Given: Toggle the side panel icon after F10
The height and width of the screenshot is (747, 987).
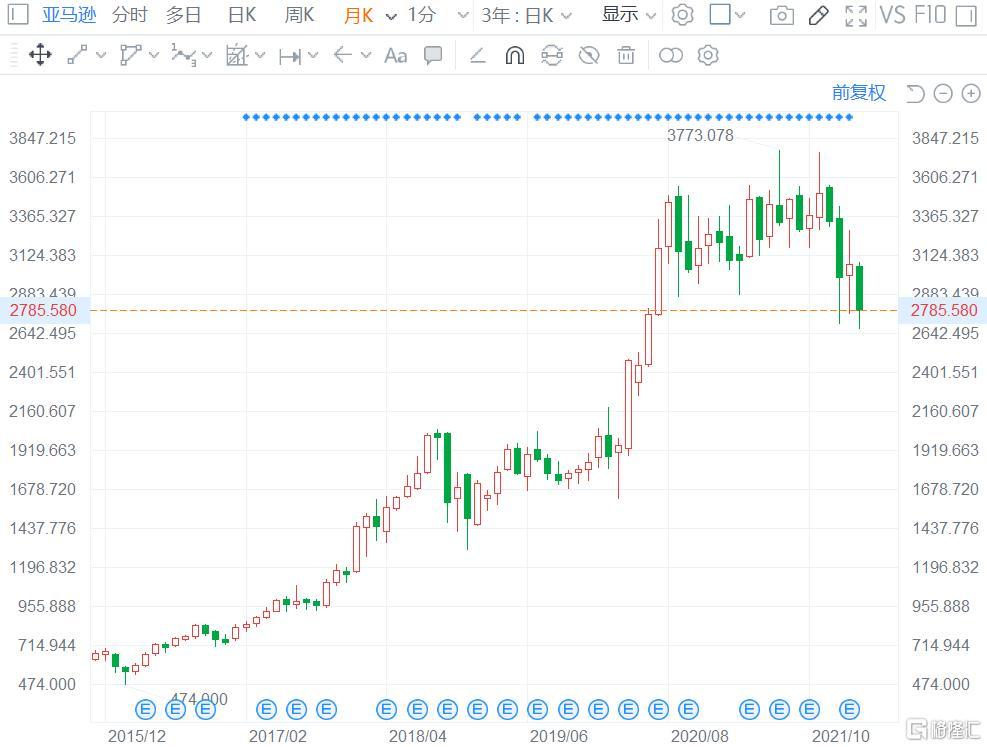Looking at the screenshot, I should click(x=966, y=15).
